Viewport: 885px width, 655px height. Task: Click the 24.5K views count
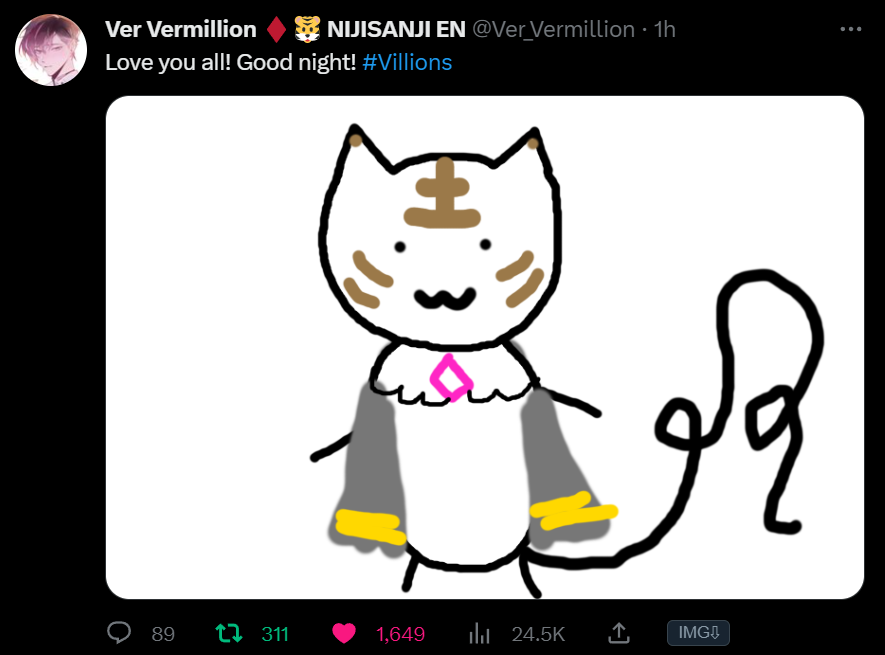(538, 634)
